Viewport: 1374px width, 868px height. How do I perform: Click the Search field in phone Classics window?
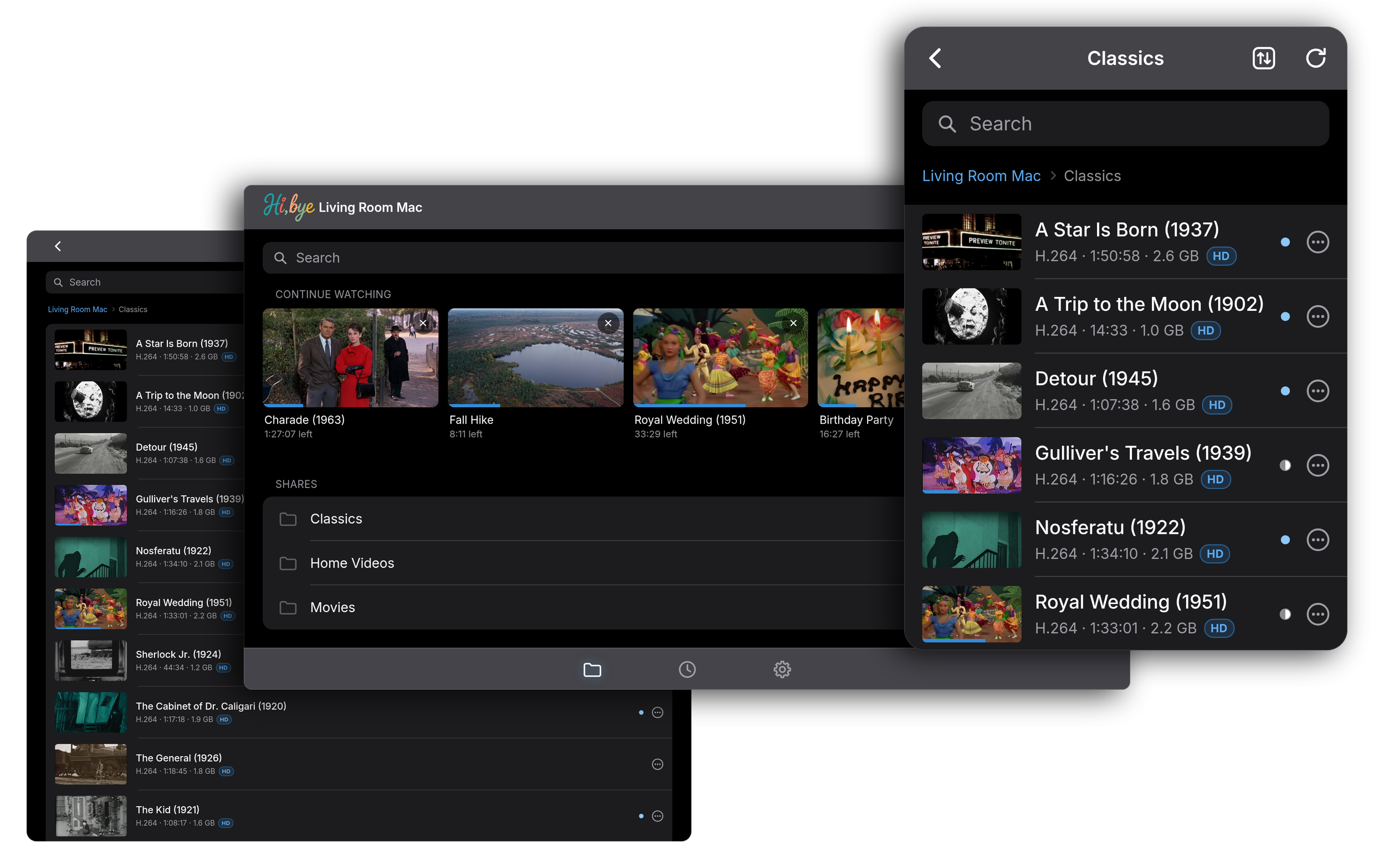coord(1125,124)
